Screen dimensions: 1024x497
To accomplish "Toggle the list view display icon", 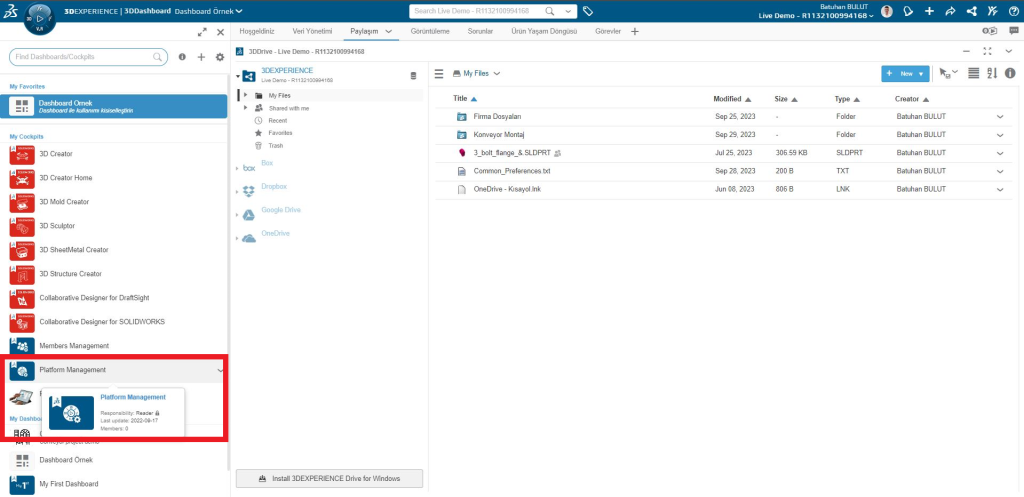I will pos(973,73).
